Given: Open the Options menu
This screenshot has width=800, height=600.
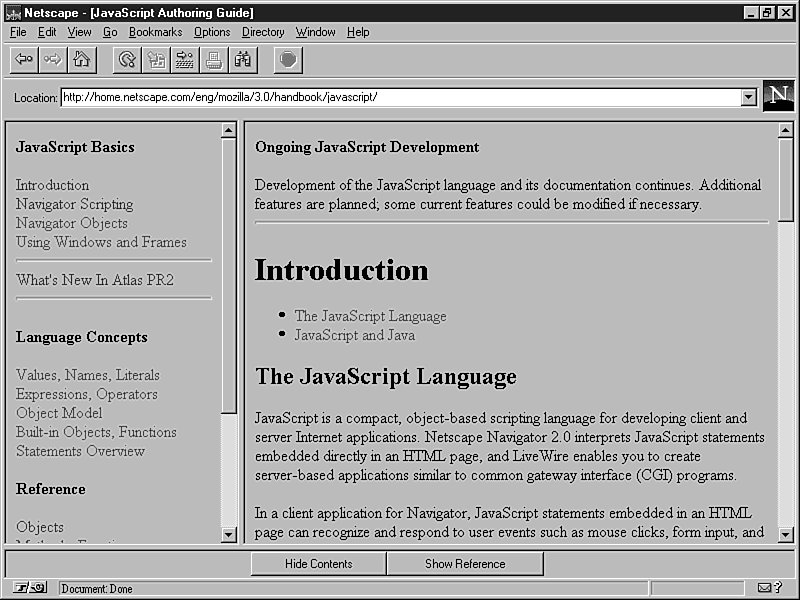Looking at the screenshot, I should (212, 32).
